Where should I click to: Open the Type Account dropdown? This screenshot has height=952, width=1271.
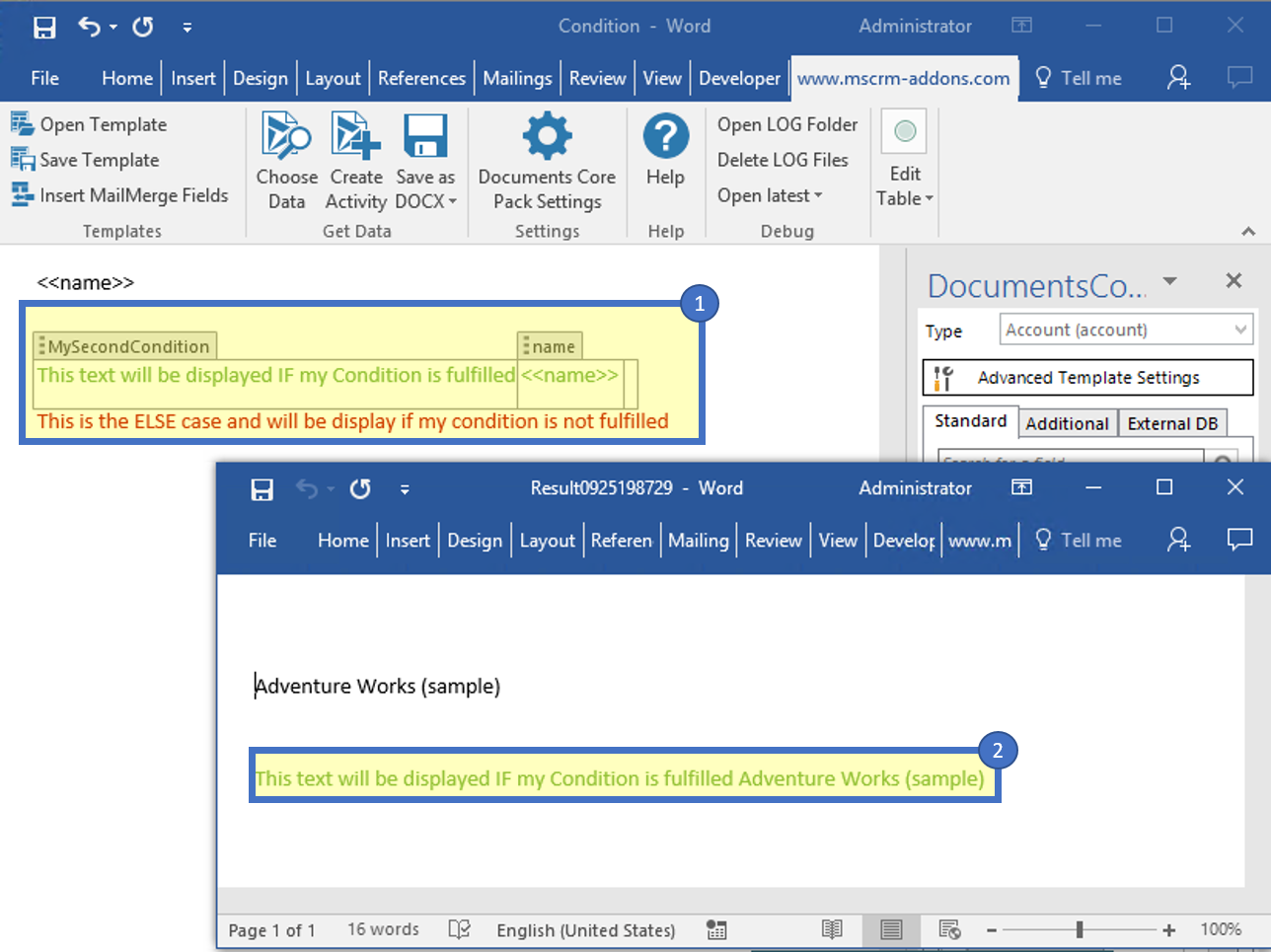tap(1126, 330)
